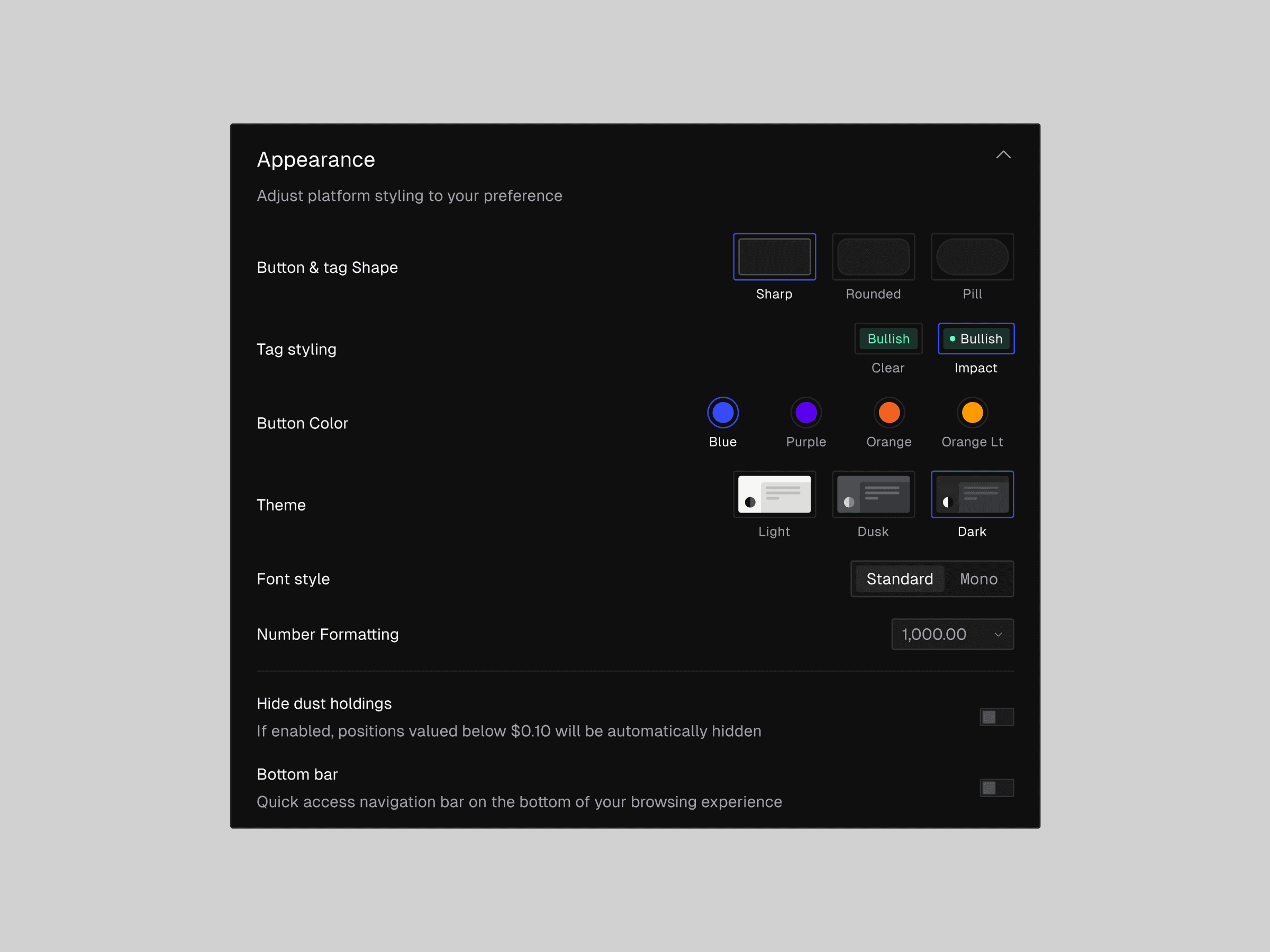Switch font style to Mono
Screen dimensions: 1270x952
point(978,579)
